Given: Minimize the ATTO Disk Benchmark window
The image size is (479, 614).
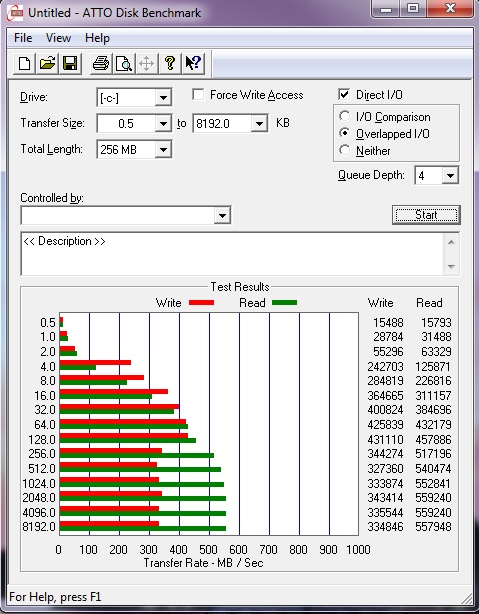Looking at the screenshot, I should click(386, 9).
